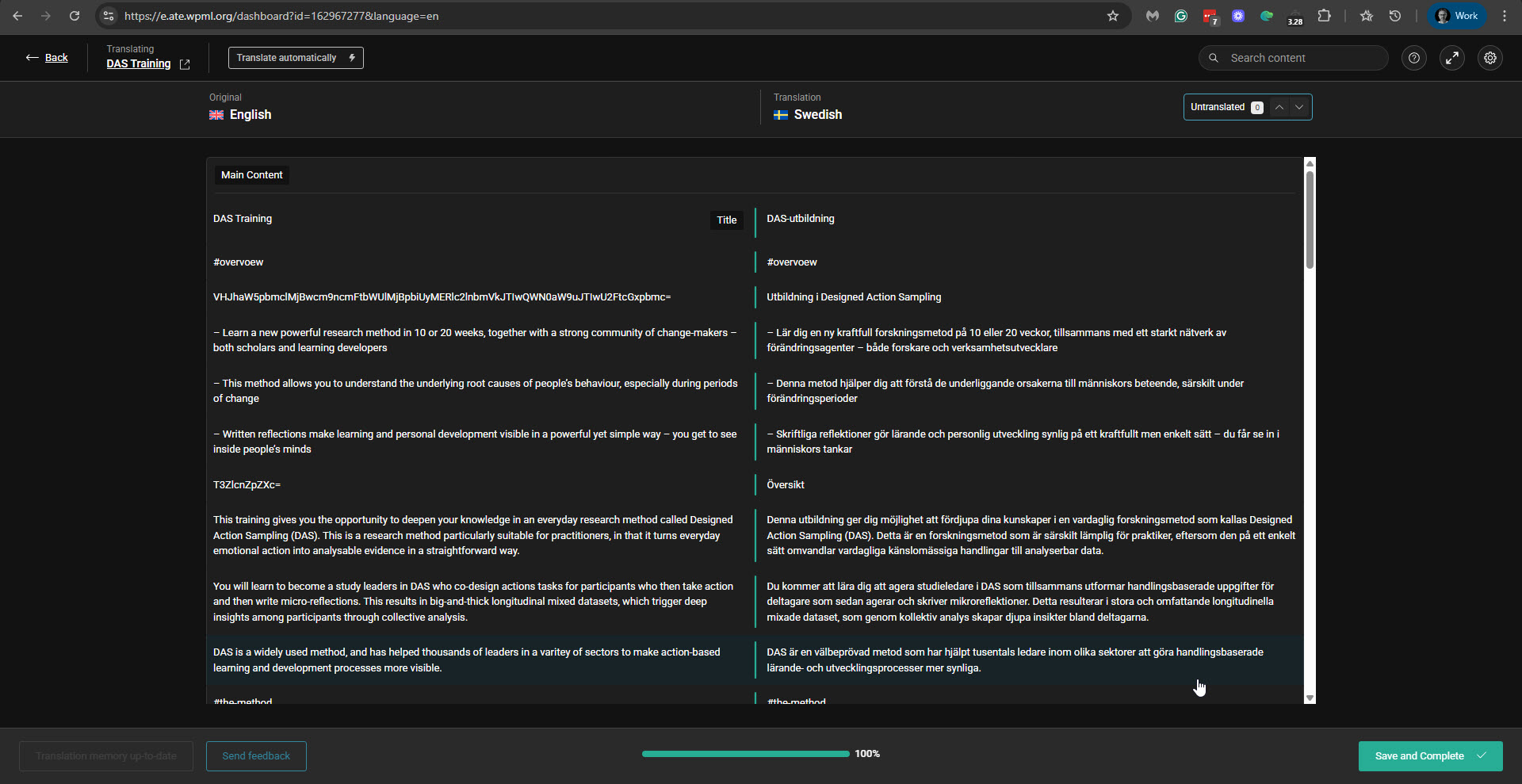
Task: Bookmark this page with the star icon
Action: click(x=1112, y=16)
